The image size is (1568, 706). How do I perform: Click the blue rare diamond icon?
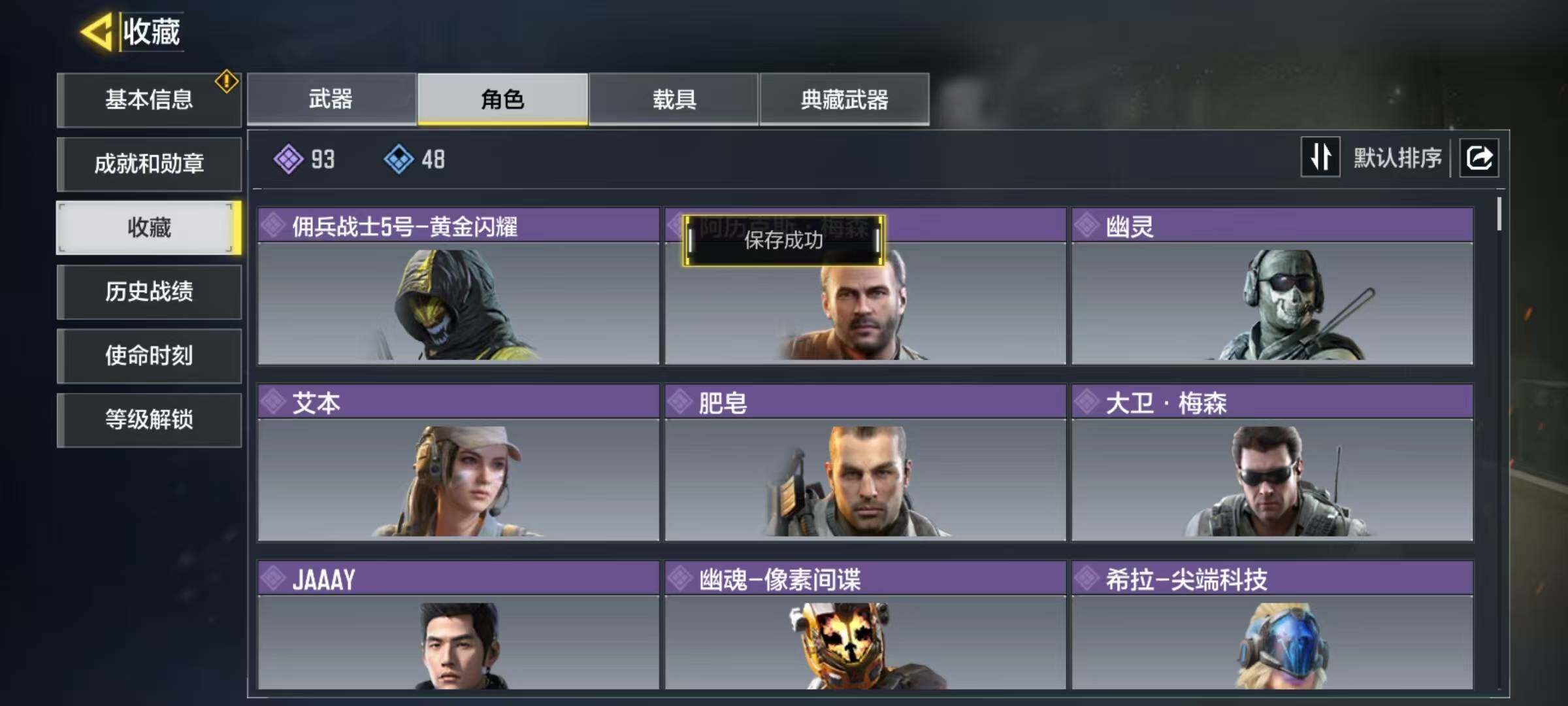point(399,159)
